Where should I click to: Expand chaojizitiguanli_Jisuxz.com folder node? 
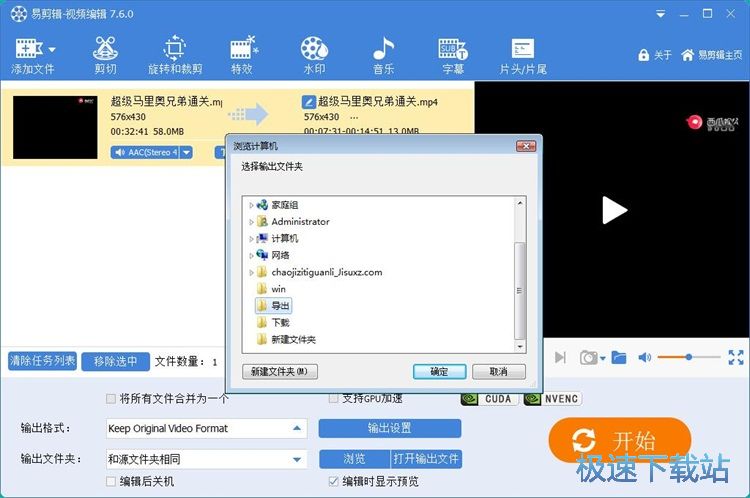pyautogui.click(x=251, y=273)
